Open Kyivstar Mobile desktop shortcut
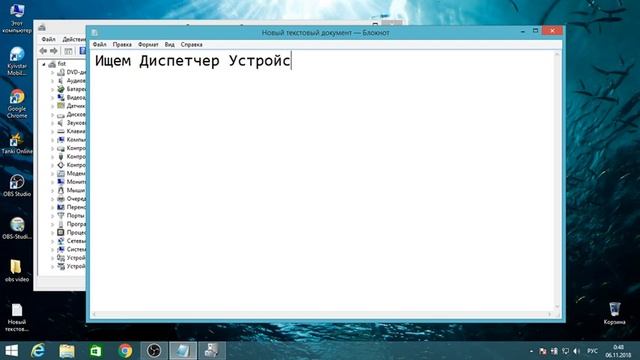 (17, 61)
